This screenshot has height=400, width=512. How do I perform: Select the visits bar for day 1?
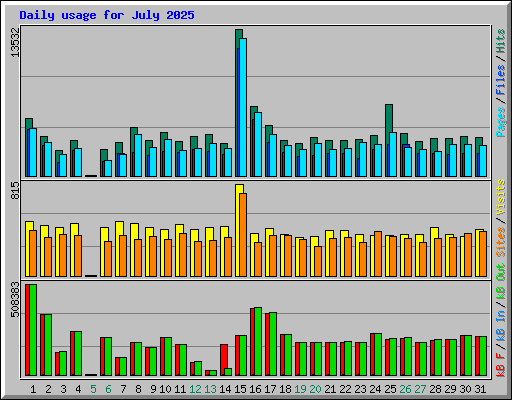point(29,249)
